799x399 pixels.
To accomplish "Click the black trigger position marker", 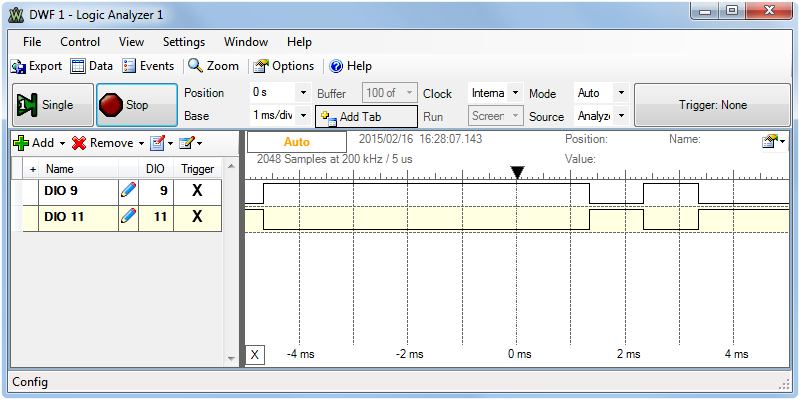I will pyautogui.click(x=517, y=173).
